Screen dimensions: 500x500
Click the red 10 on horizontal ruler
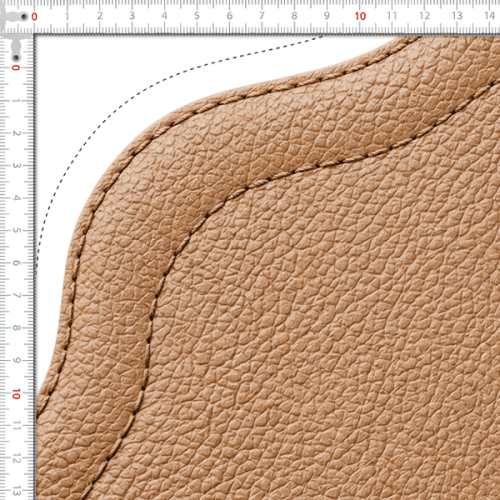tap(360, 16)
